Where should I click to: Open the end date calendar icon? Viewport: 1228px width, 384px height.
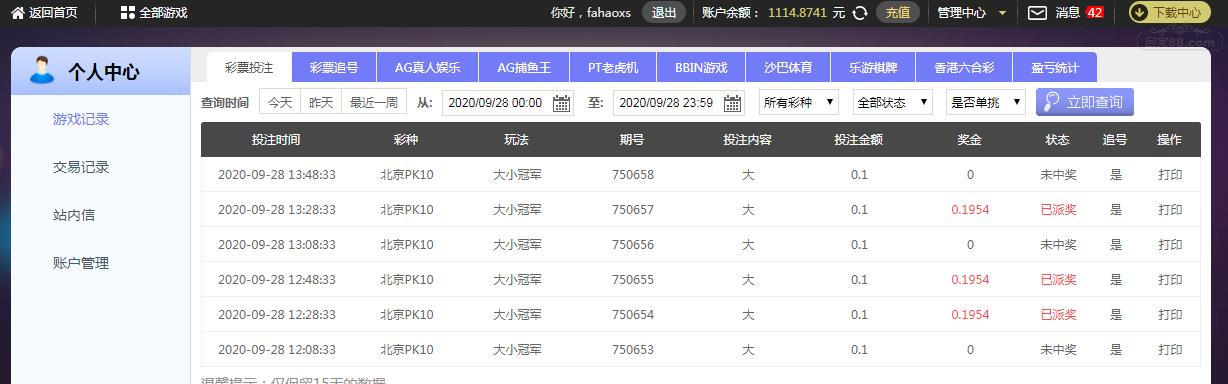click(733, 103)
